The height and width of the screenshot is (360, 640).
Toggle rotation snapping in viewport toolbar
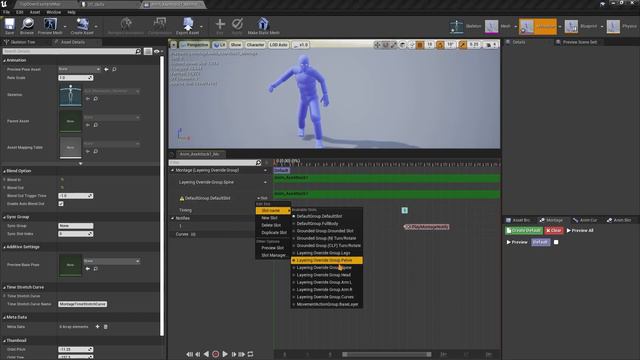click(x=440, y=45)
